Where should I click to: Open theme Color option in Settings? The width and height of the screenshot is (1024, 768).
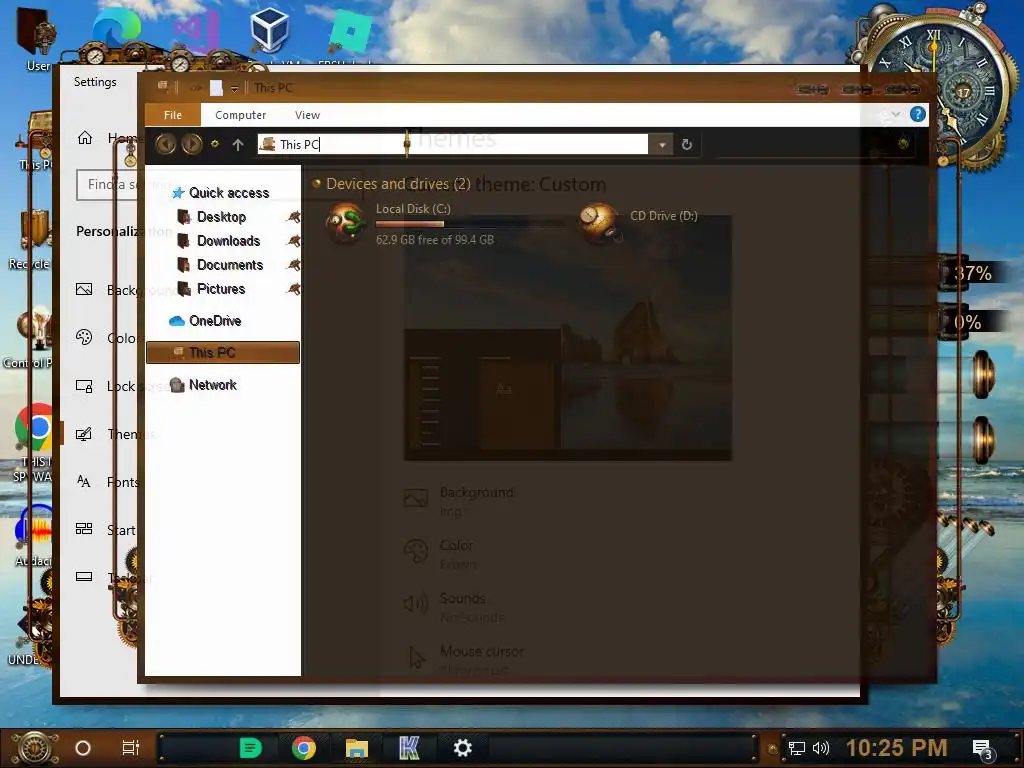(441, 554)
